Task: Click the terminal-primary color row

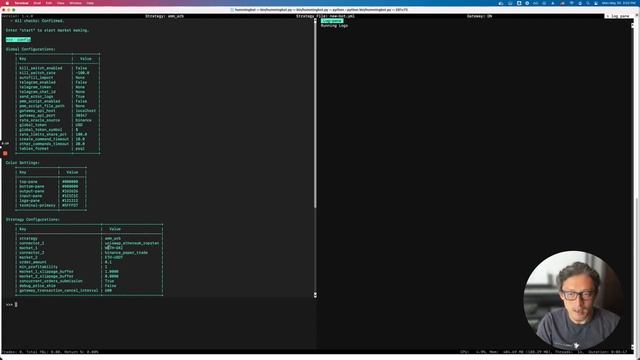Action: point(51,205)
